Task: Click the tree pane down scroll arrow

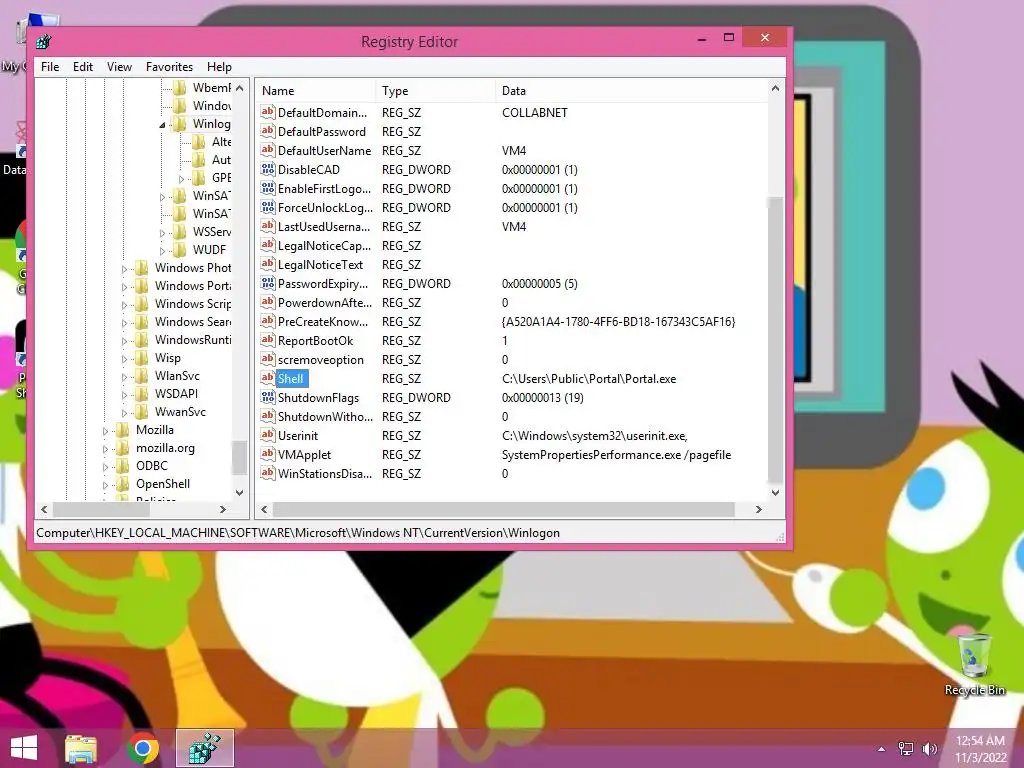Action: (240, 492)
